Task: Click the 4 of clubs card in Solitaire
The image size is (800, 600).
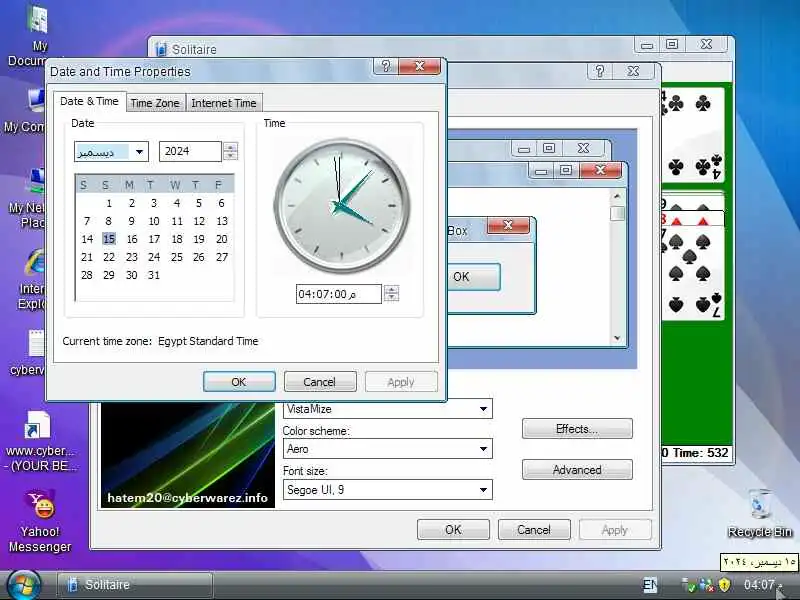Action: point(692,134)
